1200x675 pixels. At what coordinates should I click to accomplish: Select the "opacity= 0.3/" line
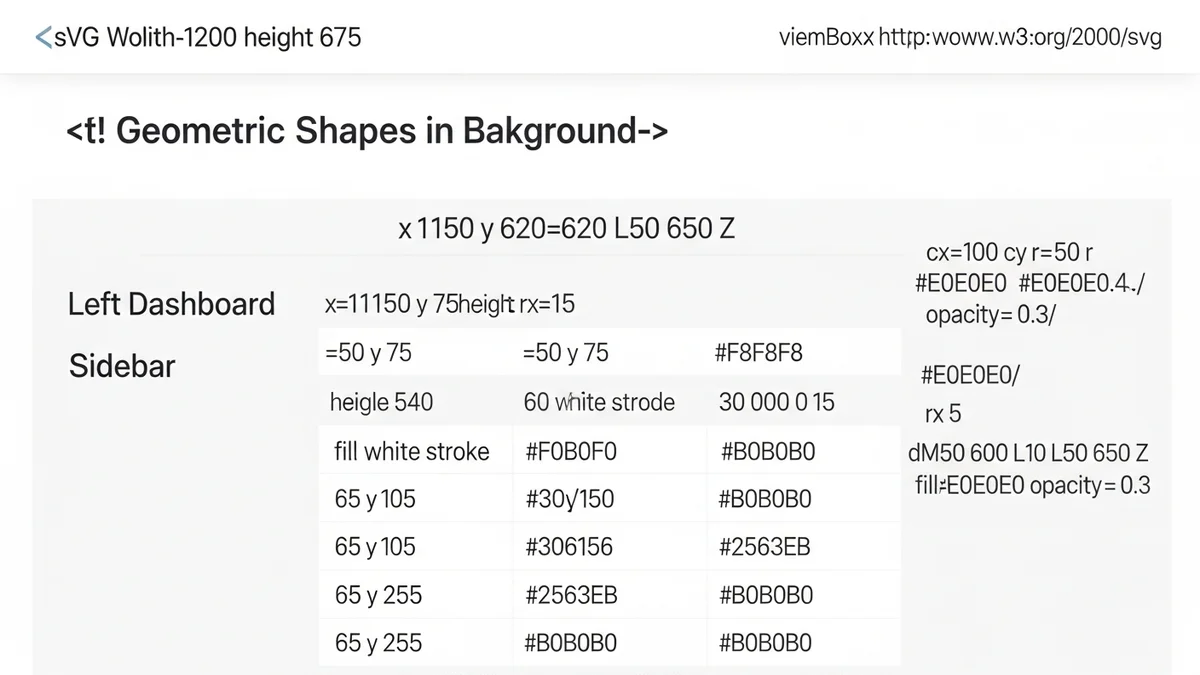pos(991,314)
